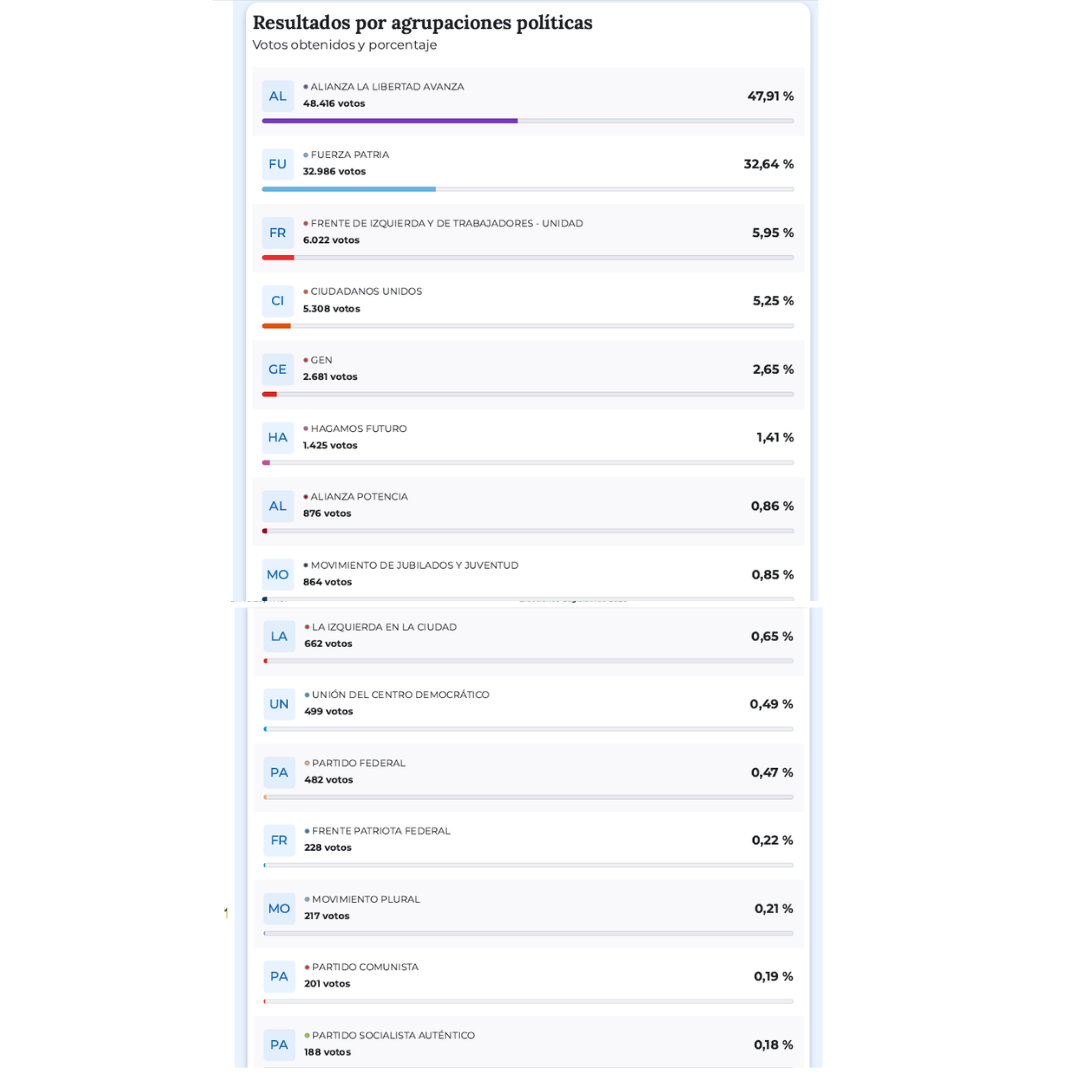Click the HA badge for Hagamos Futuro
This screenshot has width=1080, height=1080.
click(277, 437)
